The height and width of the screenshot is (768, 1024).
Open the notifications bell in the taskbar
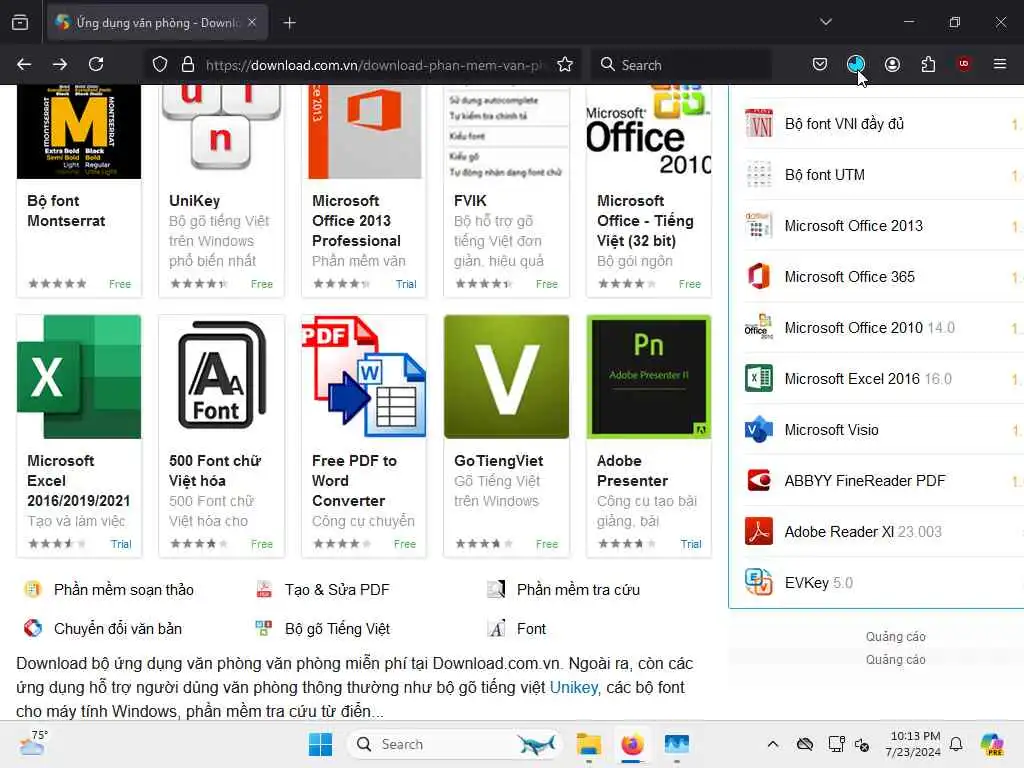[956, 744]
